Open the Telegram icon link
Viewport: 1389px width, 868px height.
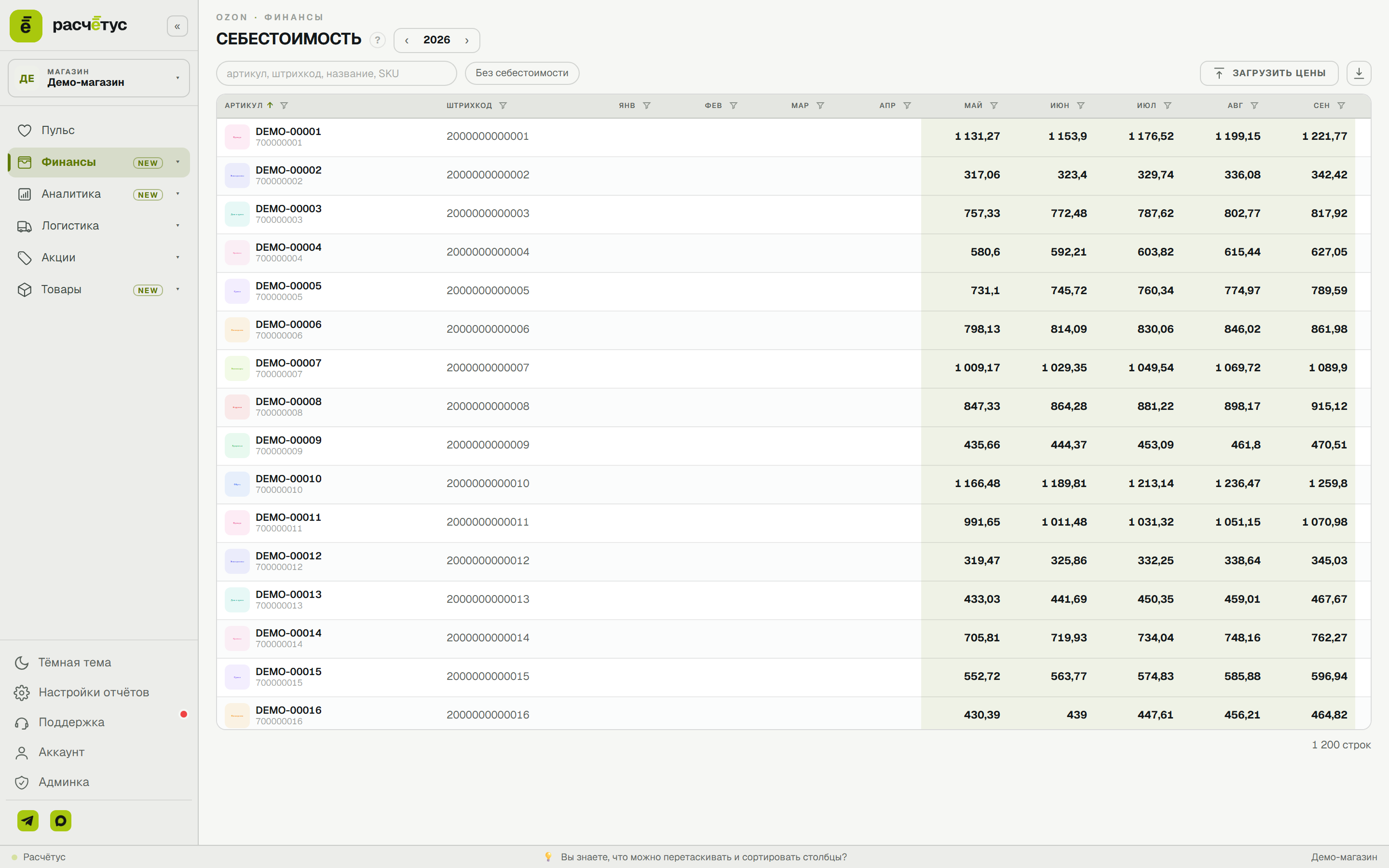(27, 820)
